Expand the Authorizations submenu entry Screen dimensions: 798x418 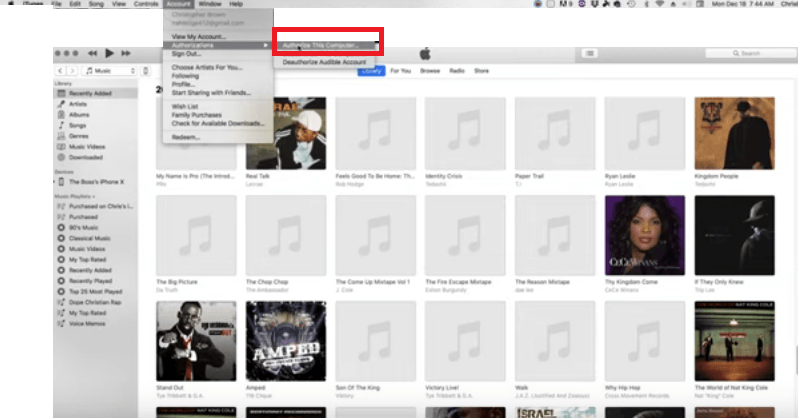click(218, 45)
